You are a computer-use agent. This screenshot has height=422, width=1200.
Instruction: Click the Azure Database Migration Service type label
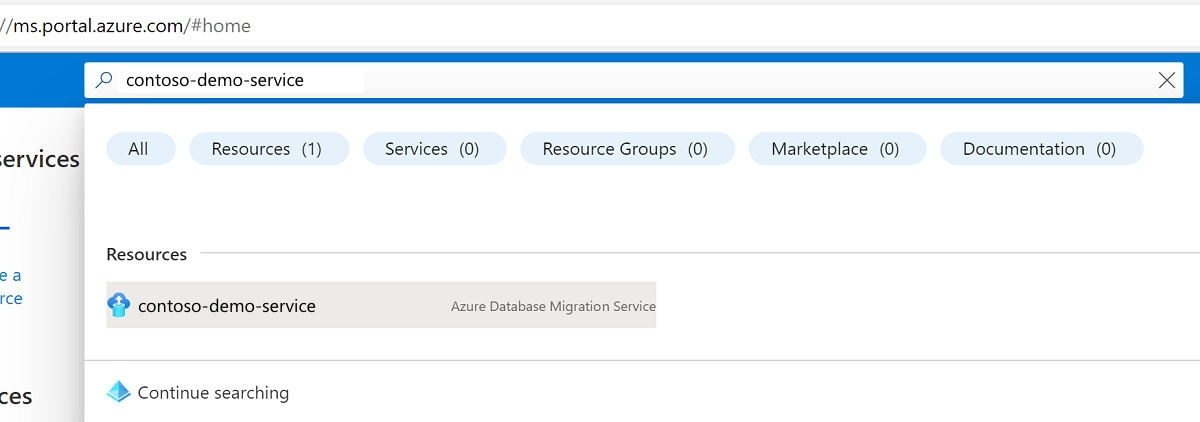553,306
